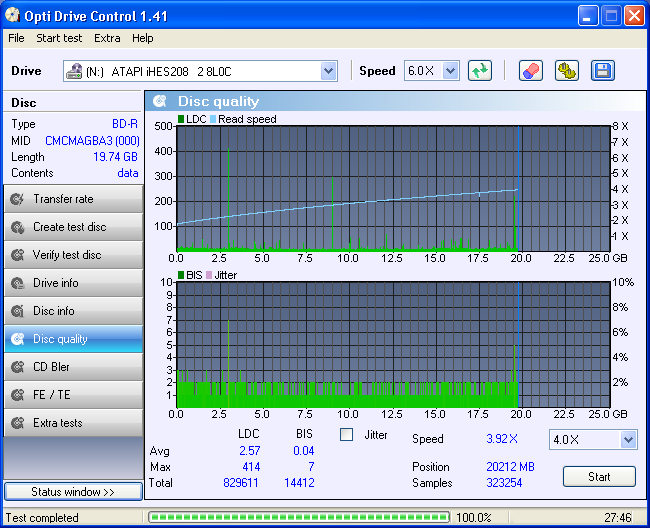Click the Create test disc icon
The image size is (650, 528).
pos(17,227)
